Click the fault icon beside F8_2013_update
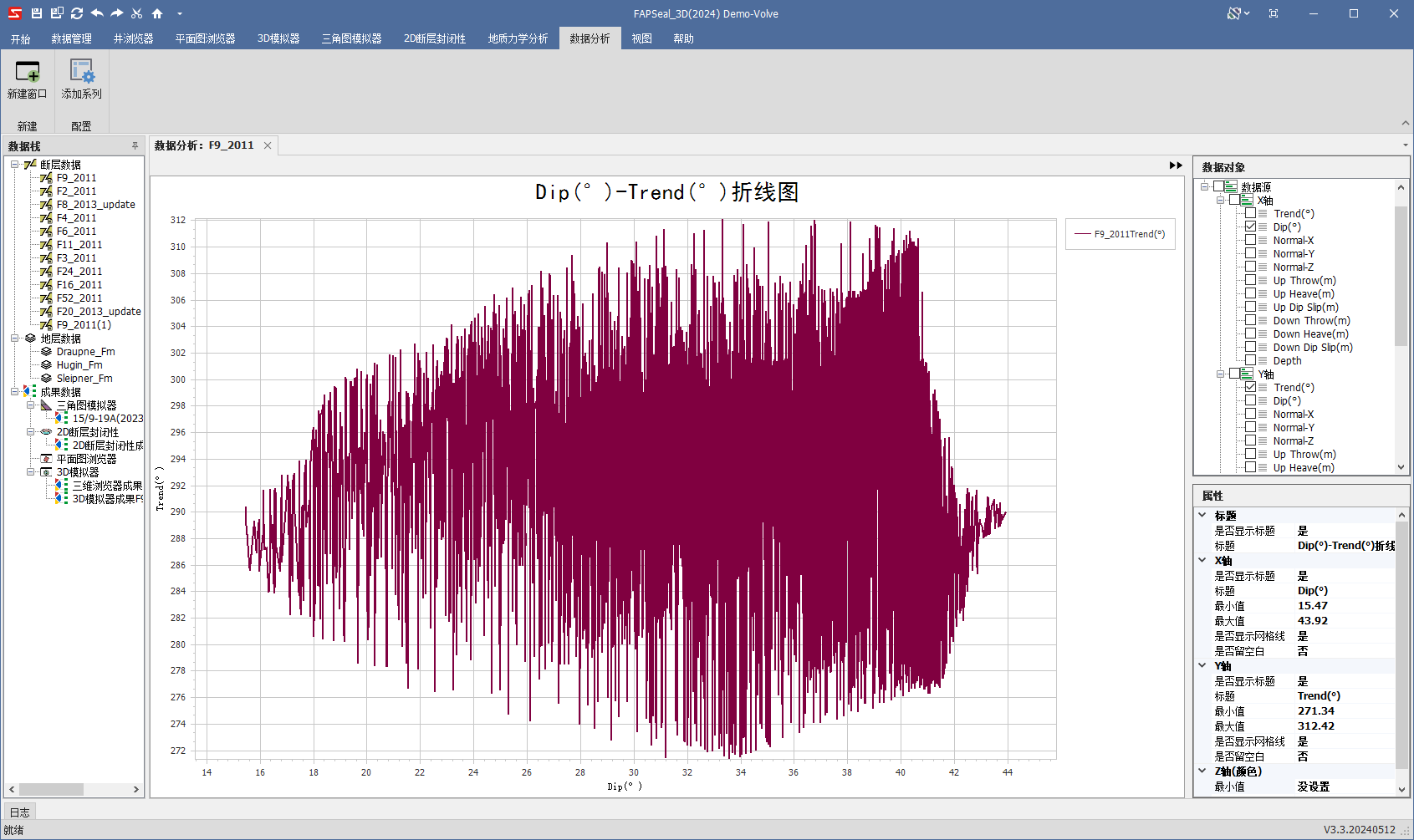The width and height of the screenshot is (1414, 840). 46,205
